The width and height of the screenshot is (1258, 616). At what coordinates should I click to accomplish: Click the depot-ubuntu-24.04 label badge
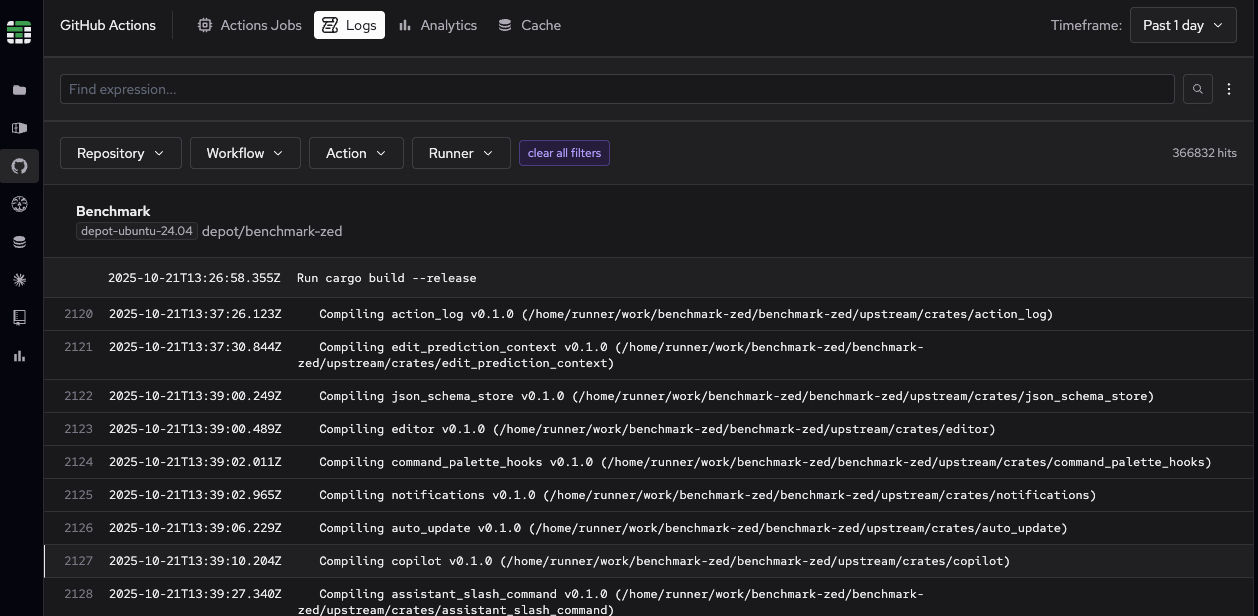[x=136, y=231]
